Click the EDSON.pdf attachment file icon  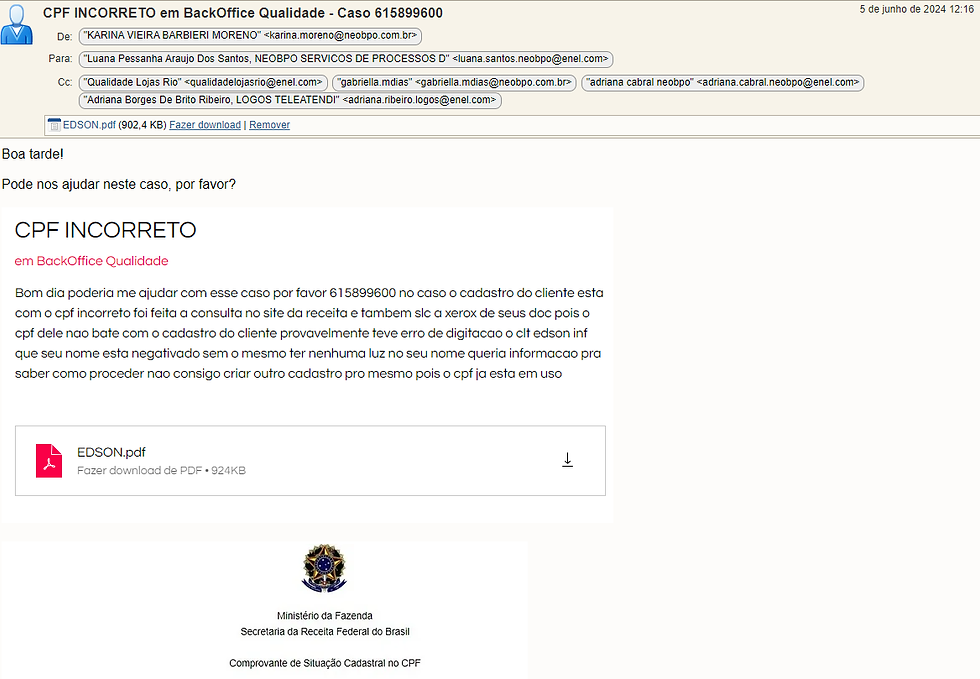pyautogui.click(x=54, y=125)
